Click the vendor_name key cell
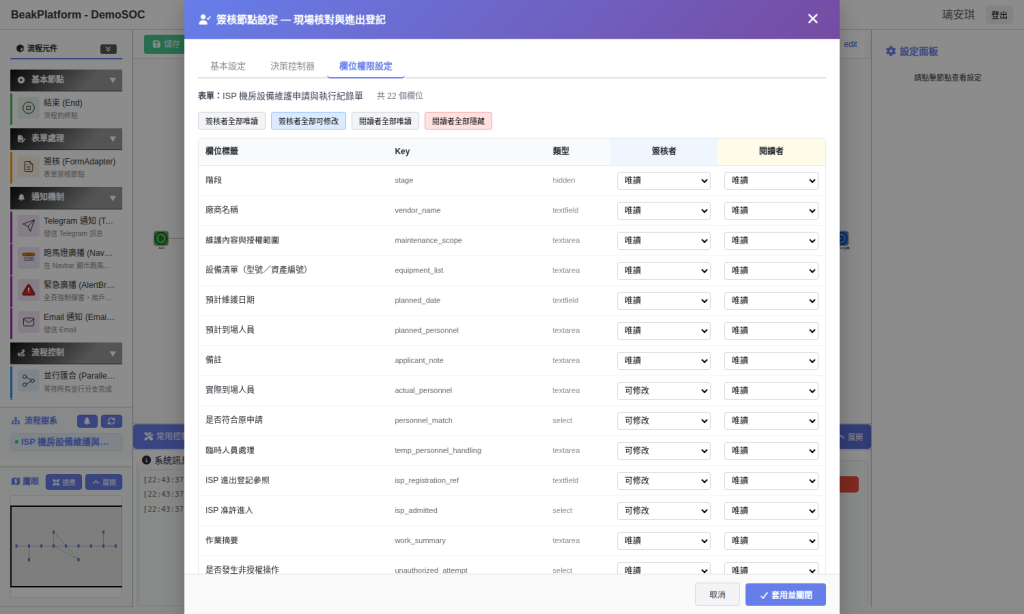 click(x=417, y=210)
